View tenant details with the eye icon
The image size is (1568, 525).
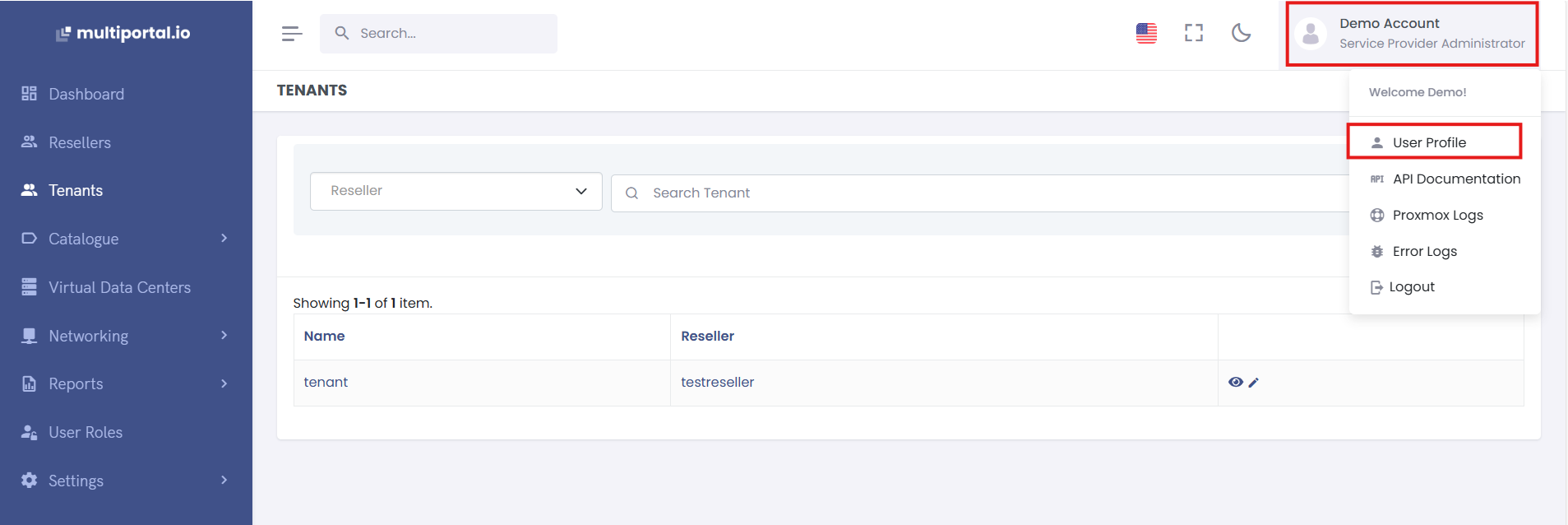[x=1235, y=382]
